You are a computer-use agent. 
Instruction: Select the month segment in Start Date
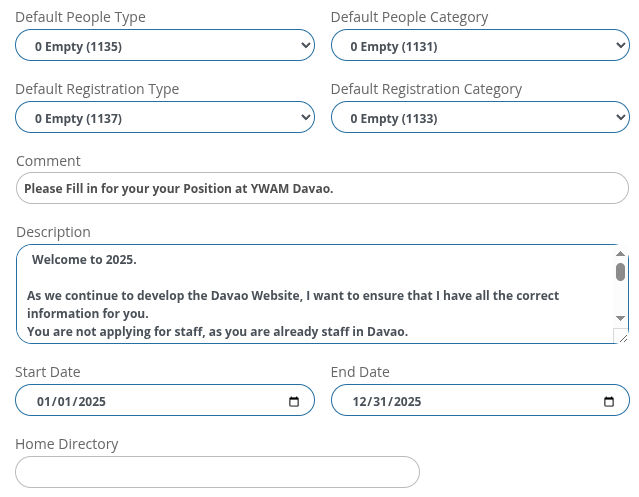coord(44,402)
